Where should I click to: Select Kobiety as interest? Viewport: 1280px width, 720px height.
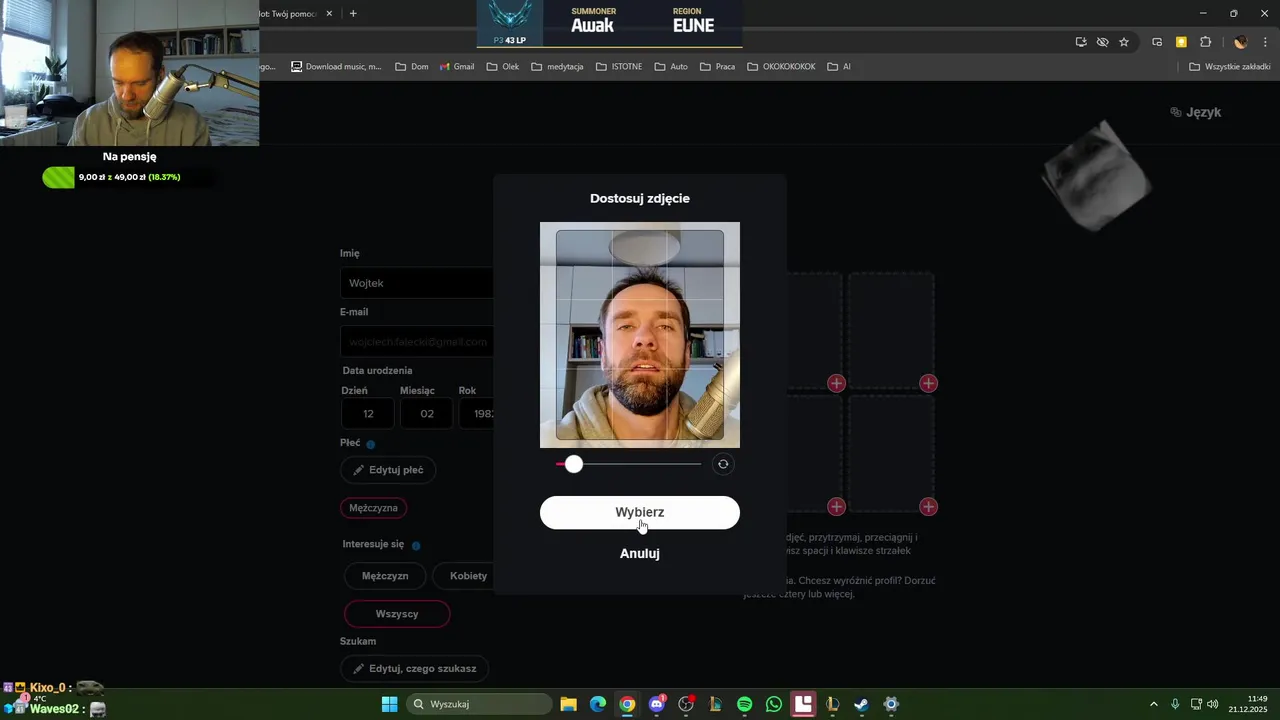tap(468, 576)
